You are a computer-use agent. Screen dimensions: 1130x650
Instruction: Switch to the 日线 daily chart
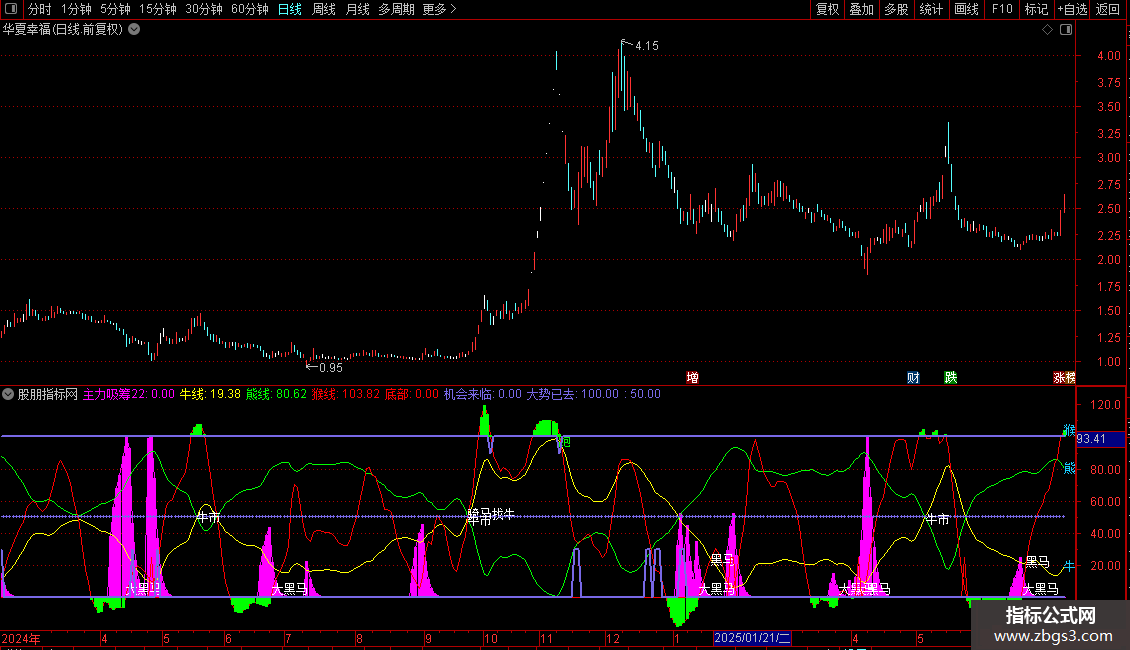(x=290, y=9)
